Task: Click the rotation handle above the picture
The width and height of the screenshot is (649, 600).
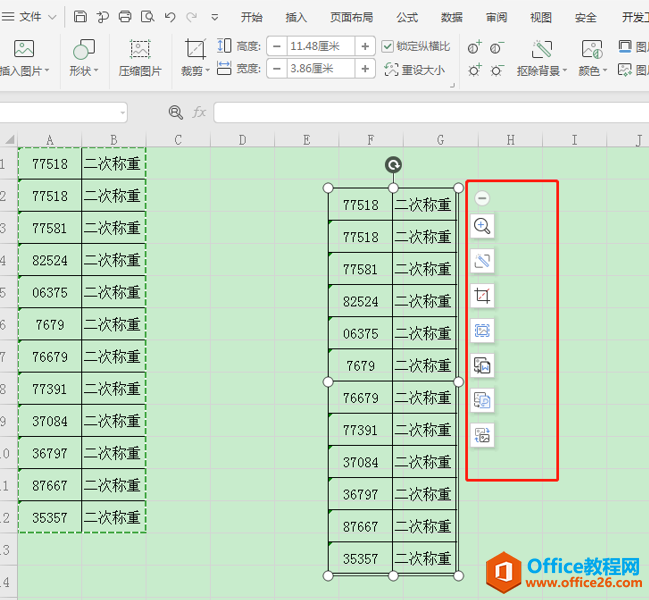Action: tap(393, 165)
